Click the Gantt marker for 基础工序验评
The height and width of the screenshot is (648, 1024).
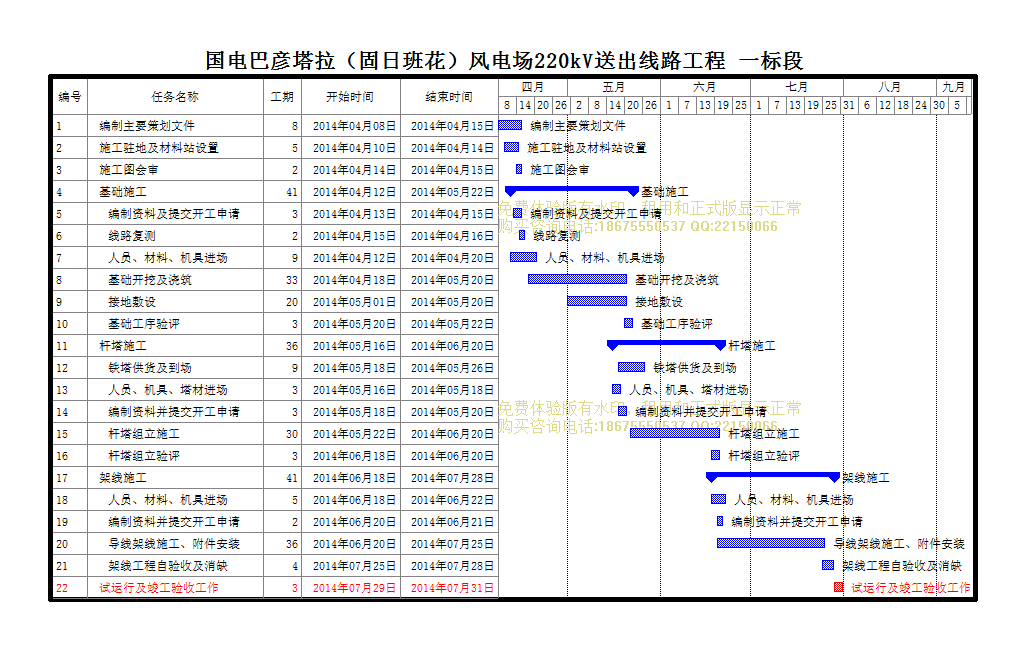628,323
